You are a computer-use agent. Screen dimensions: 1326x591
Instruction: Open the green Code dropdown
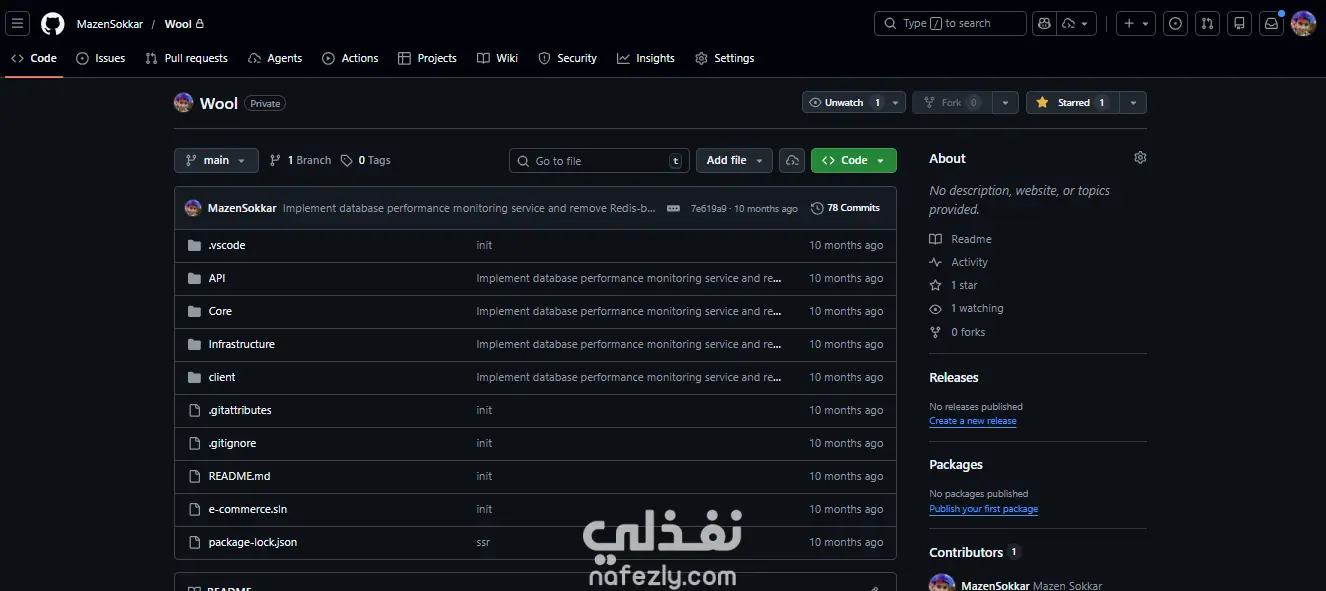(854, 160)
